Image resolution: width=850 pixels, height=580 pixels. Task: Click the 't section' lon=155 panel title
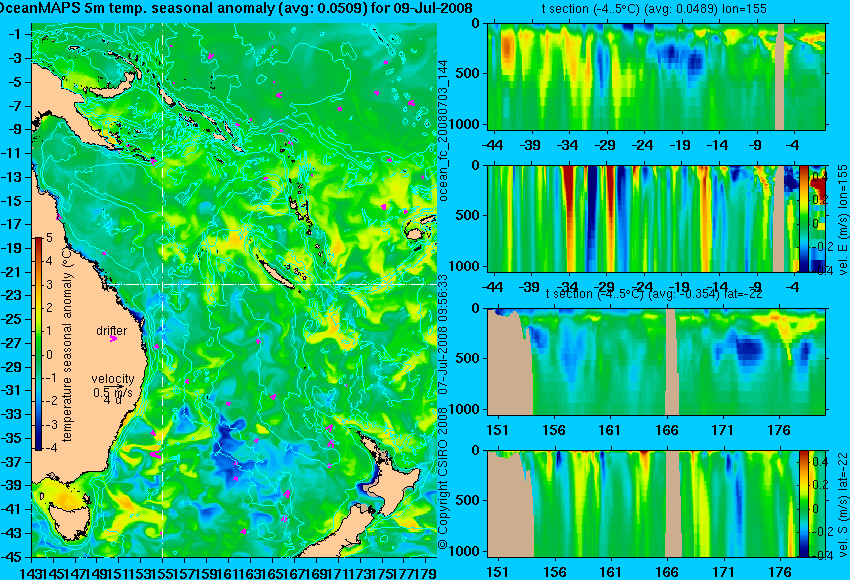pos(654,9)
